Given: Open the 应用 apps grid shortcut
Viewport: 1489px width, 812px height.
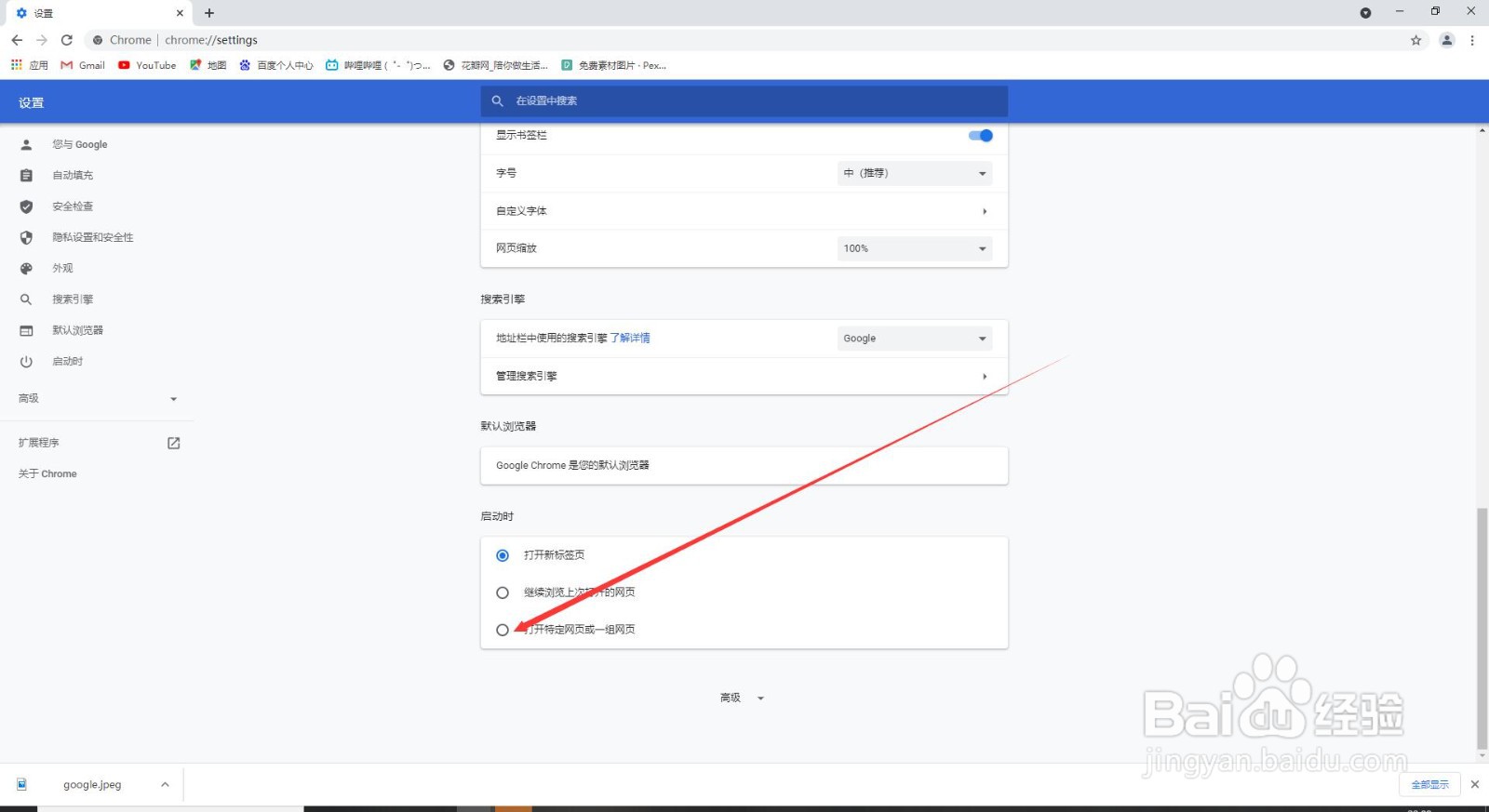Looking at the screenshot, I should tap(30, 65).
